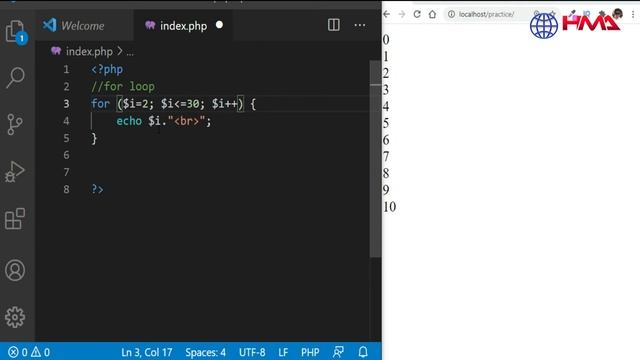Viewport: 640px width, 360px height.
Task: Click Ln 3, Col 17 in status bar
Action: point(147,352)
